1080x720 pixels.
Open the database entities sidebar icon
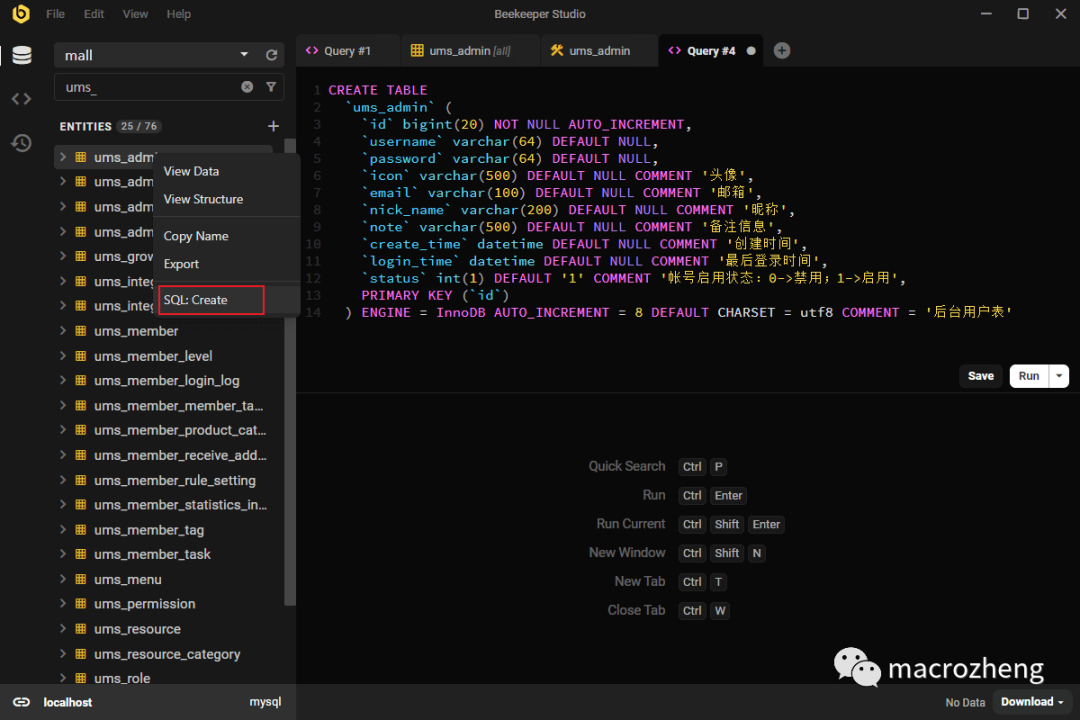click(21, 56)
